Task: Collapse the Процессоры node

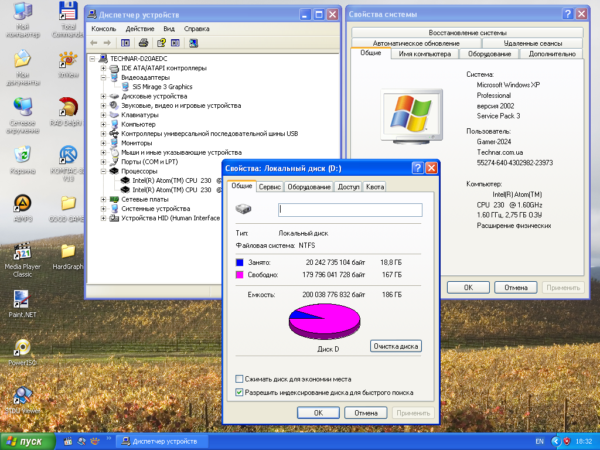Action: (103, 171)
